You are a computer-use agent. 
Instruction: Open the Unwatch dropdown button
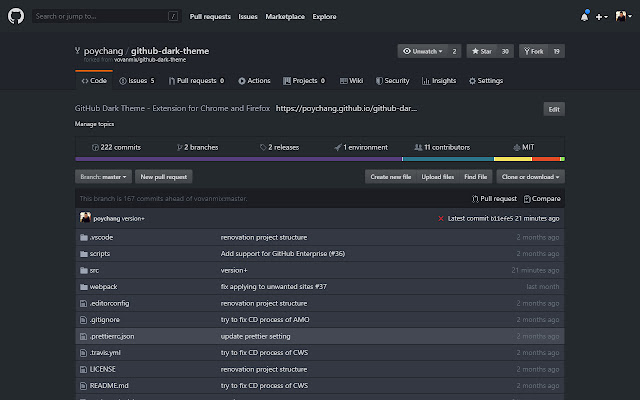[x=422, y=51]
